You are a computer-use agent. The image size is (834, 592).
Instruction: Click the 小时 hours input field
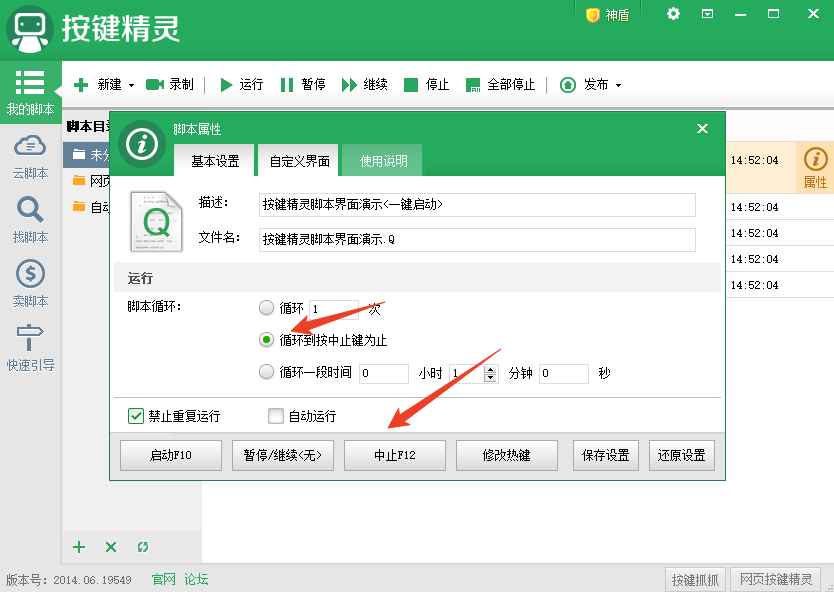(x=384, y=373)
